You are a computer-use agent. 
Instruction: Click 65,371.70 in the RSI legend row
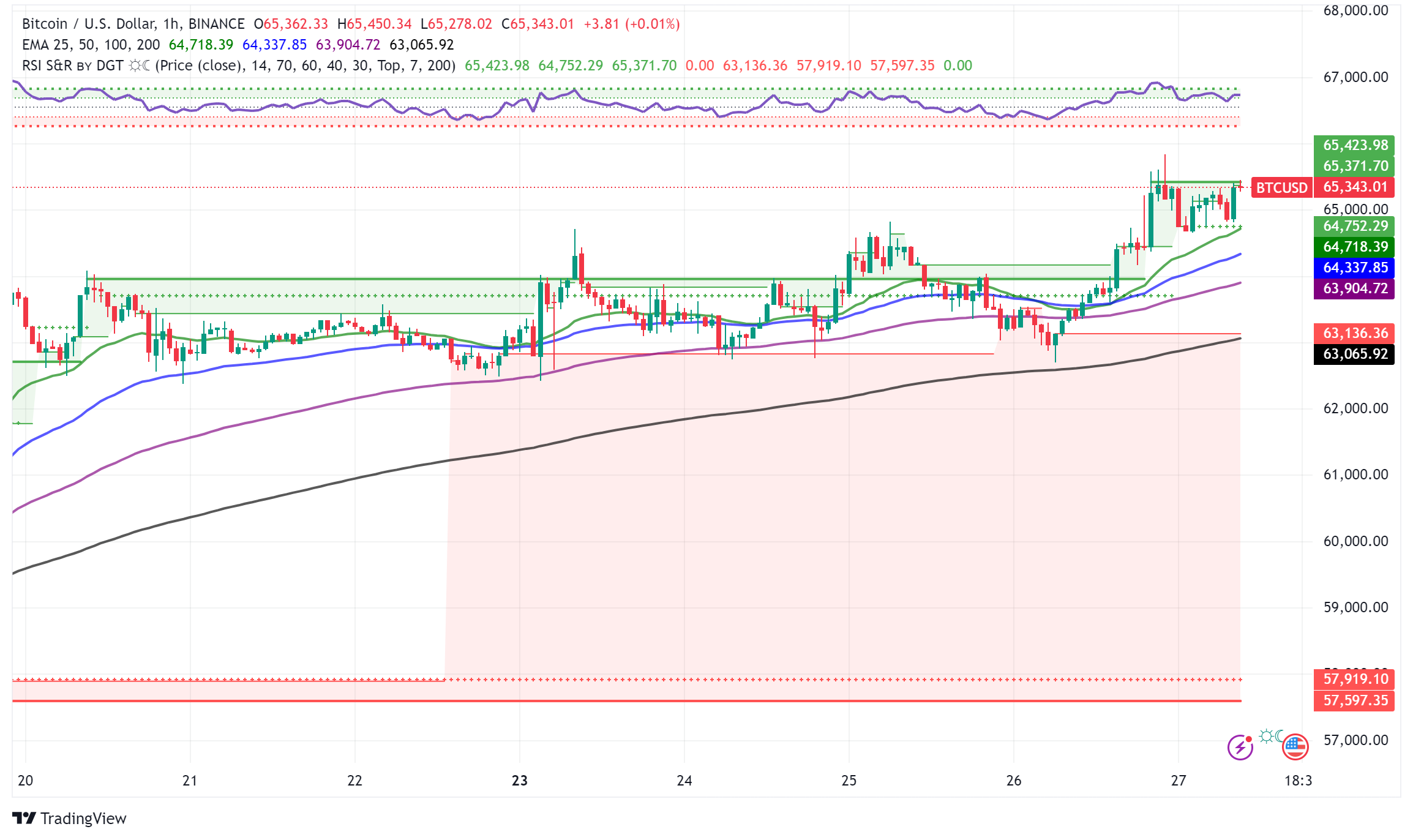pyautogui.click(x=645, y=66)
